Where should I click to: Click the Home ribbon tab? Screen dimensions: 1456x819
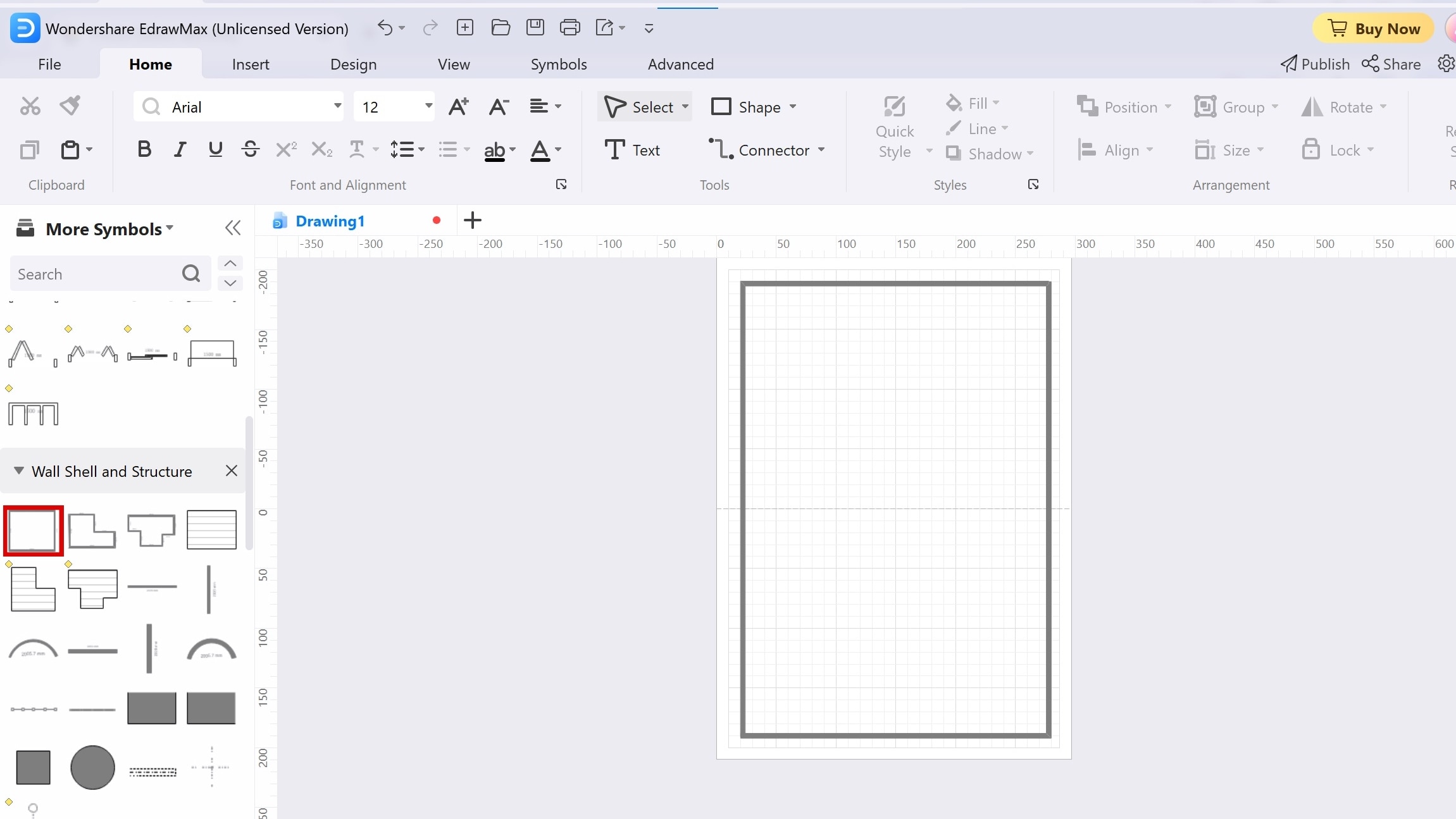click(x=150, y=64)
